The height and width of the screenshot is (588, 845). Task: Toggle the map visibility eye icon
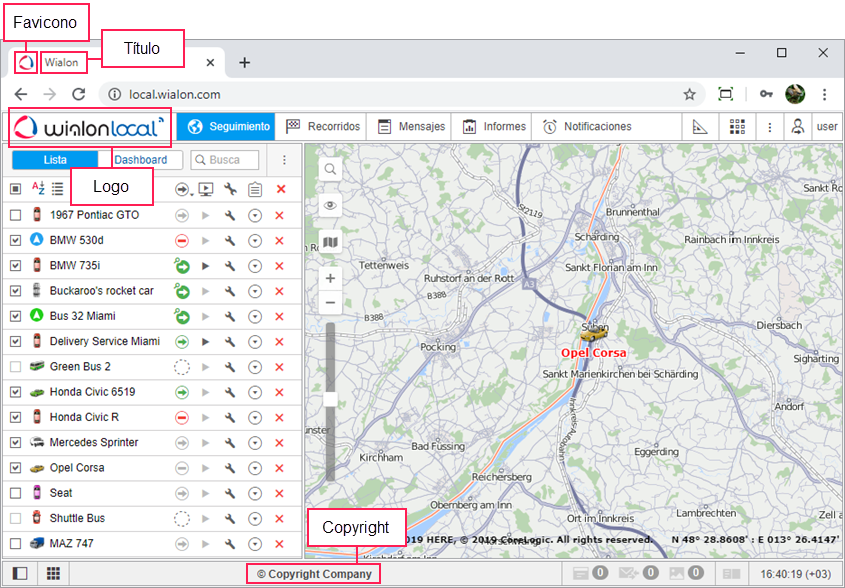(x=330, y=206)
